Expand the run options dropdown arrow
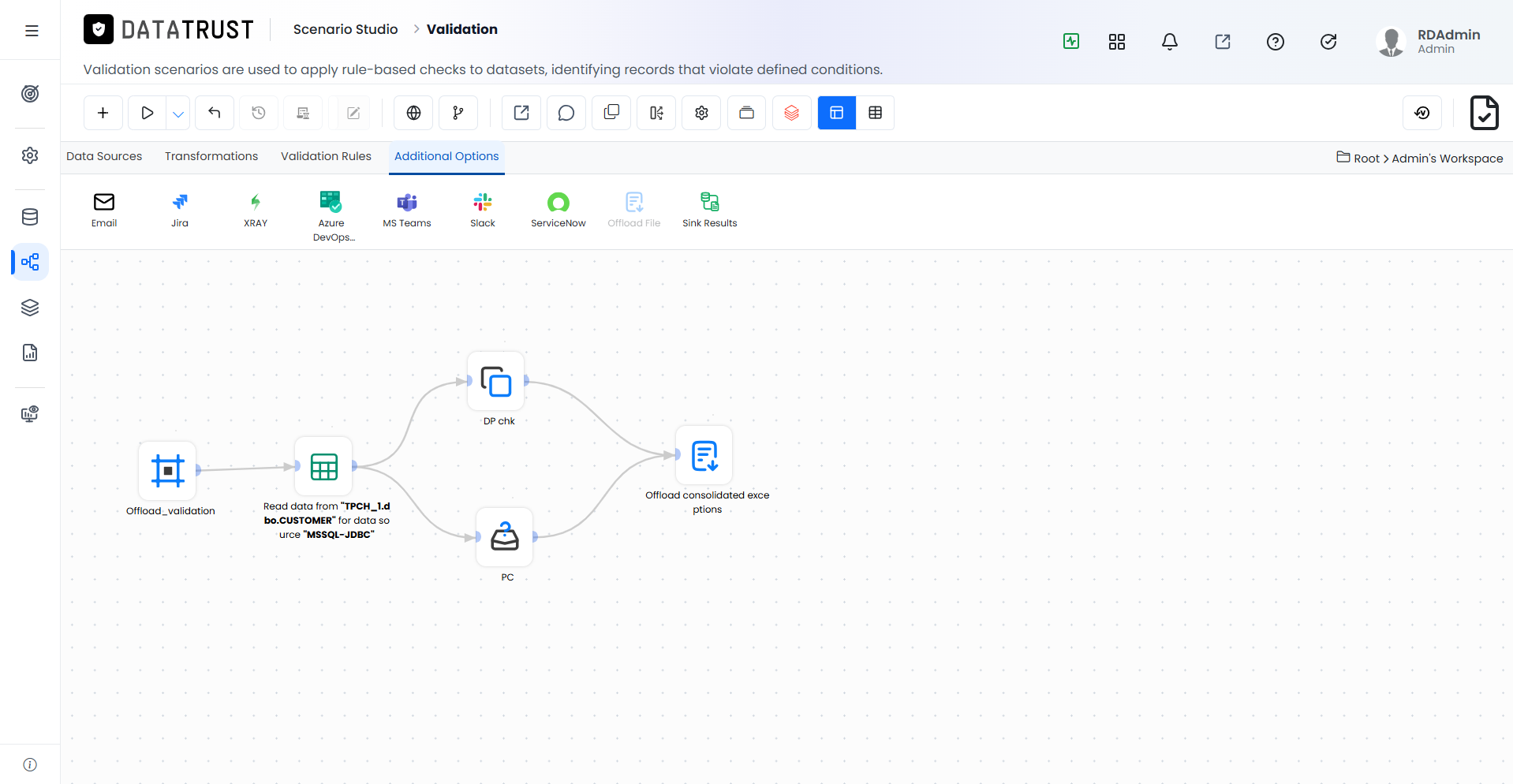The image size is (1513, 784). 178,113
